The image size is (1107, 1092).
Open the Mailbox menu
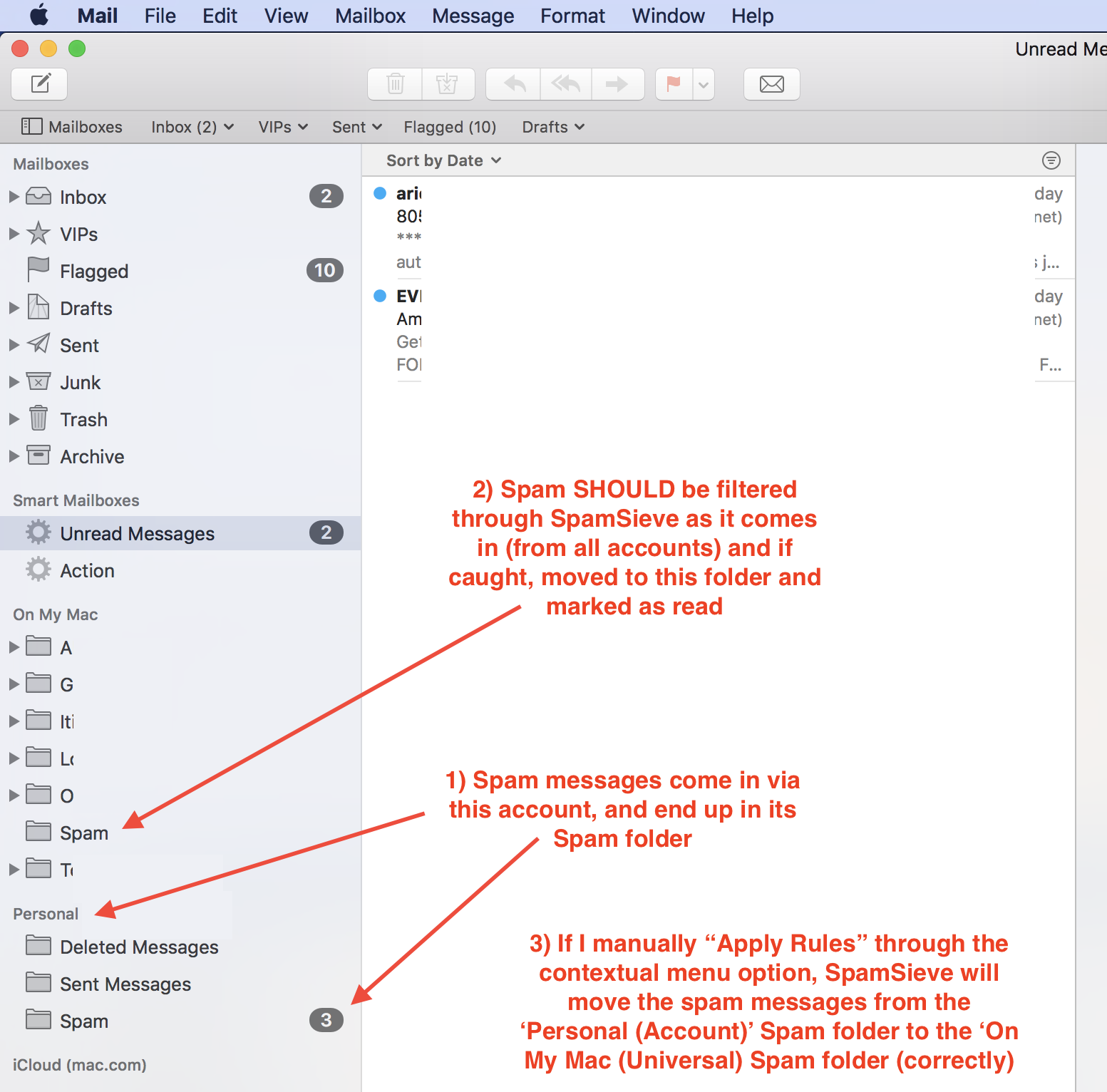371,16
